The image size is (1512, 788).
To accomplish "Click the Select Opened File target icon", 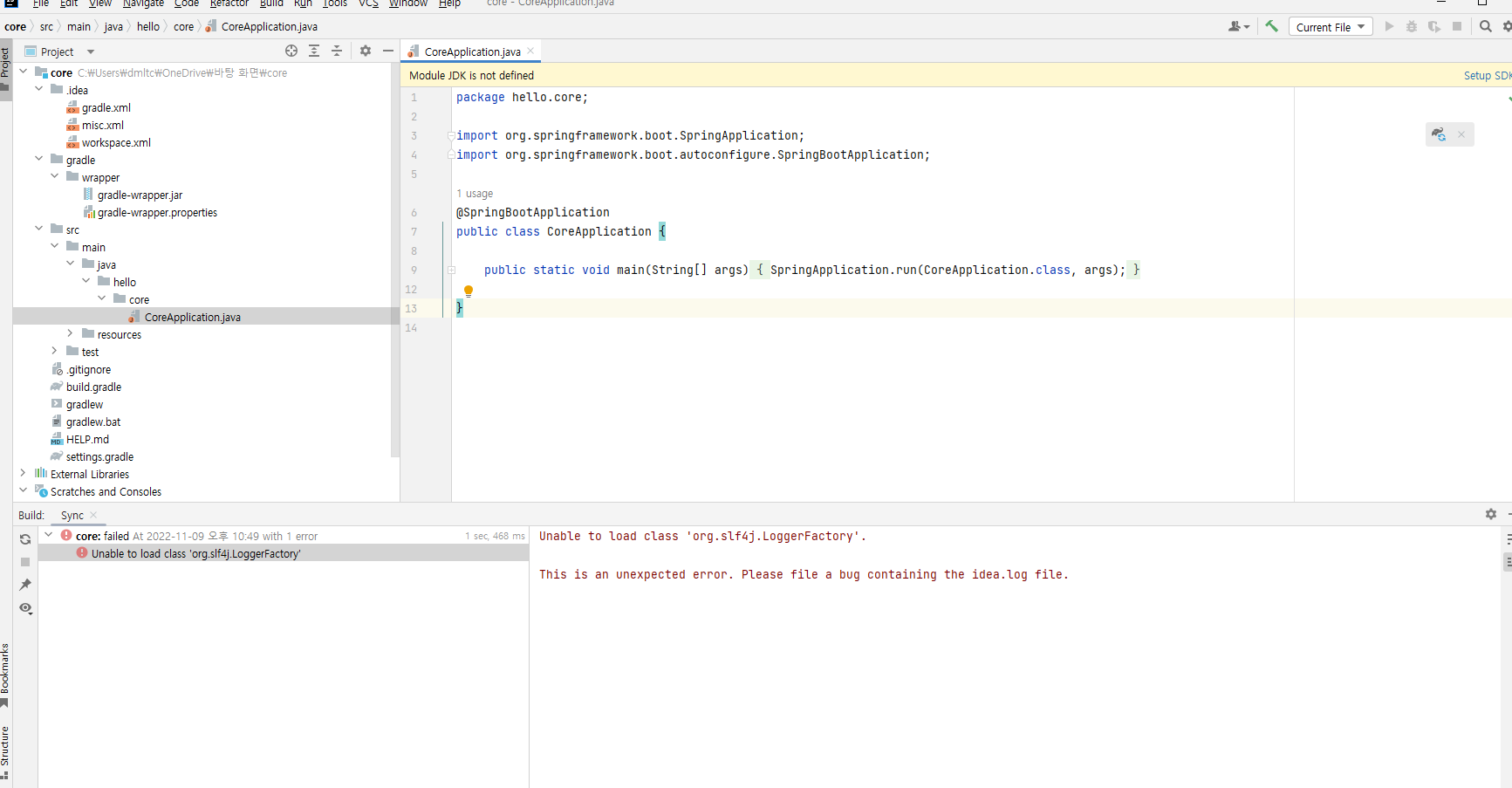I will pos(291,51).
